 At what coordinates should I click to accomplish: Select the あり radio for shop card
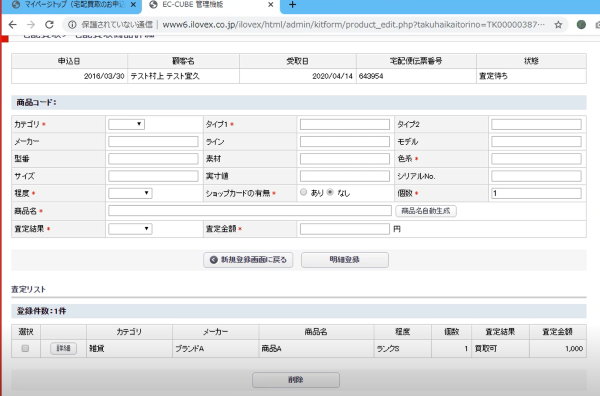pos(303,192)
